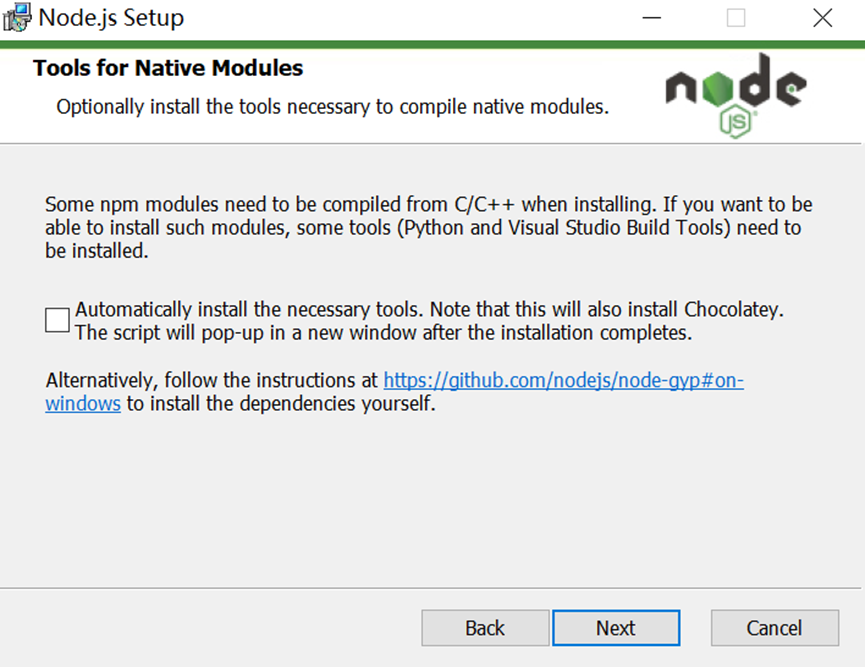Click the 'Tools for Native Modules' heading
Viewport: 865px width, 667px height.
point(168,68)
